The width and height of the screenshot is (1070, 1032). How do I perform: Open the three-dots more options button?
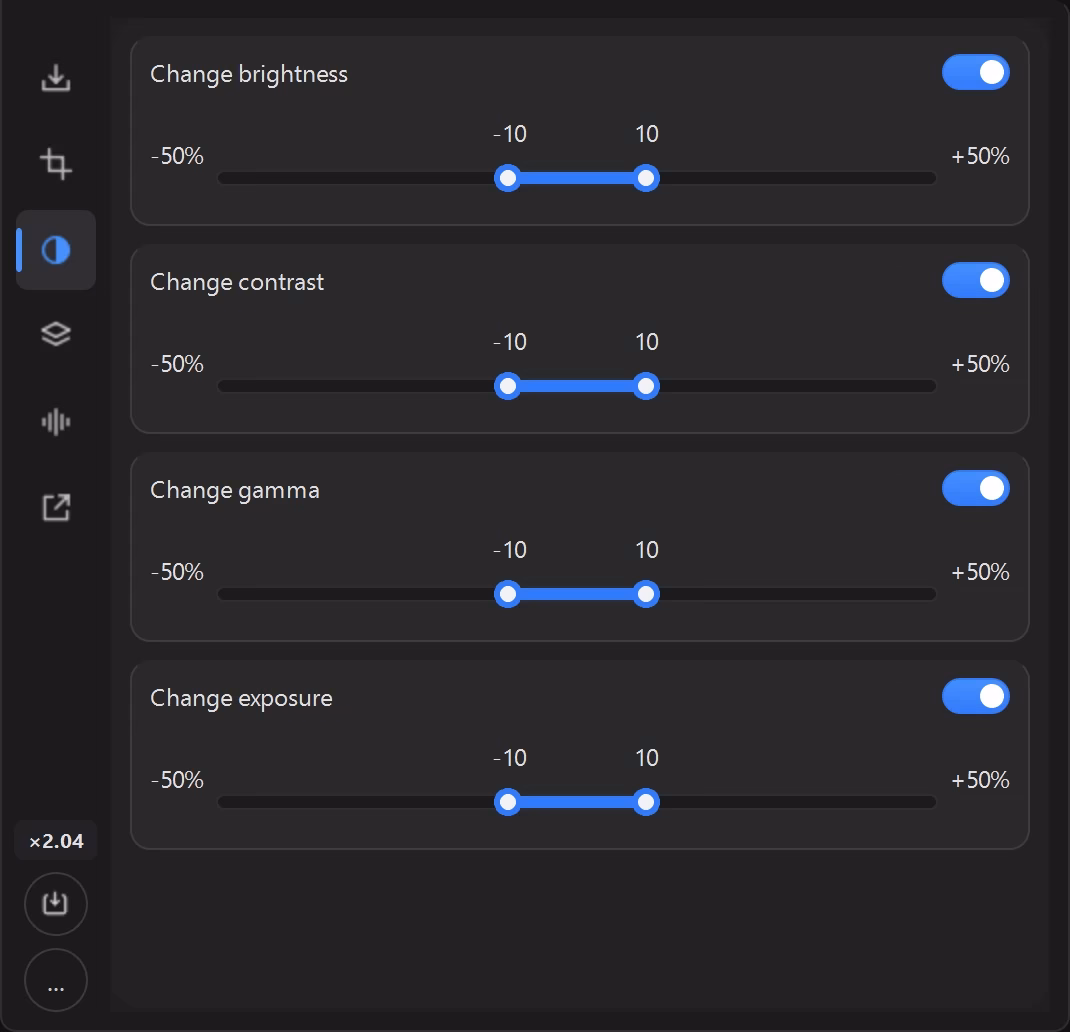pyautogui.click(x=56, y=980)
